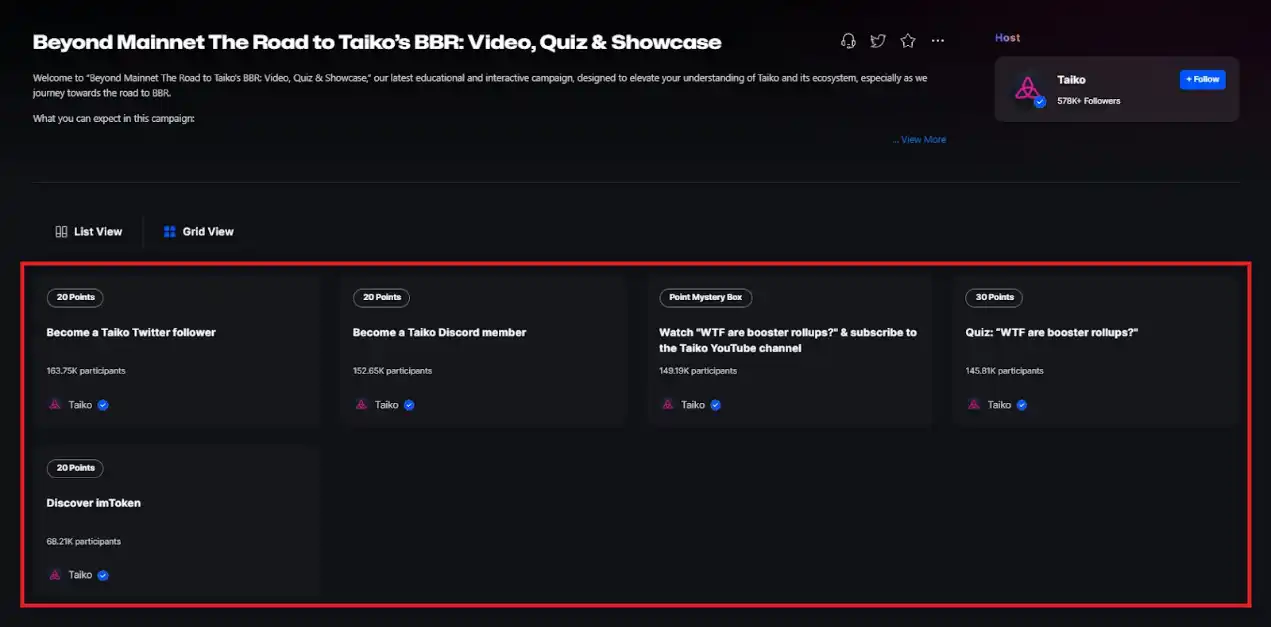Click the List View icon
The height and width of the screenshot is (627, 1271).
pos(61,232)
